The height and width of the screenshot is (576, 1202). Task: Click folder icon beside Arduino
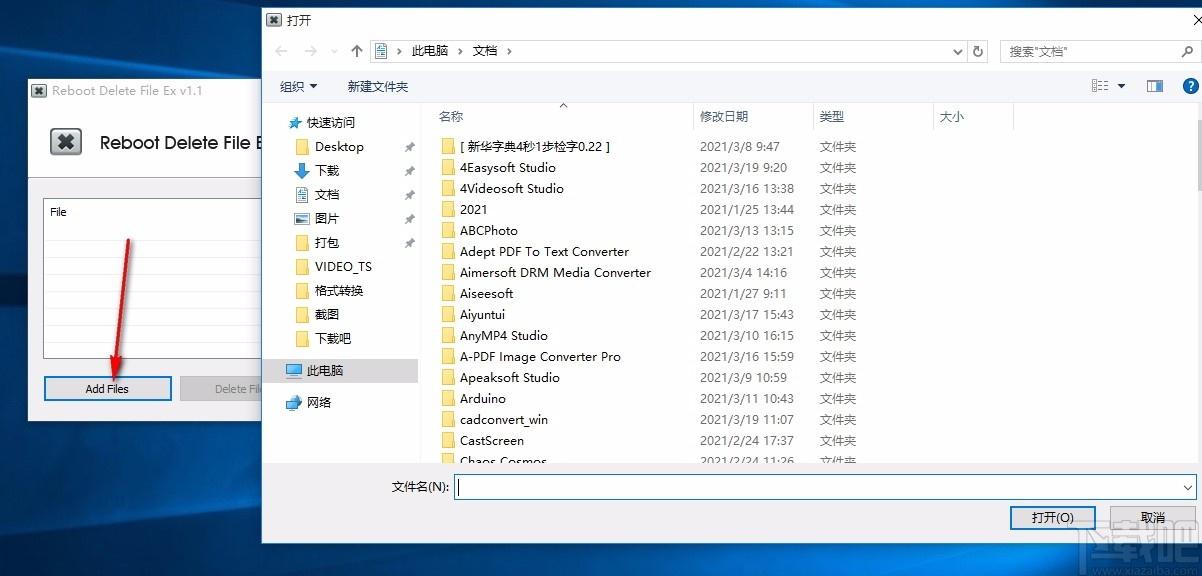tap(448, 398)
